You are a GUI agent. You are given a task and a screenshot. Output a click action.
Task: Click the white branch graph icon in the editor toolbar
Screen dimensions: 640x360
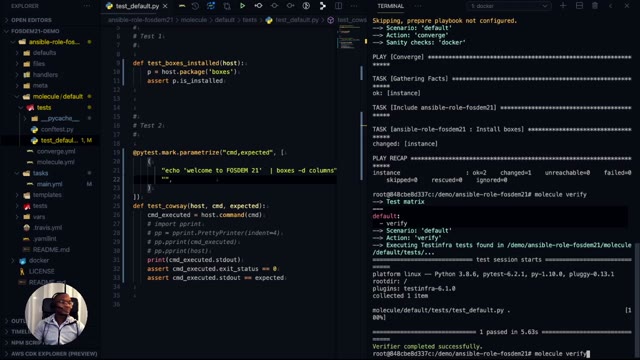tap(322, 6)
